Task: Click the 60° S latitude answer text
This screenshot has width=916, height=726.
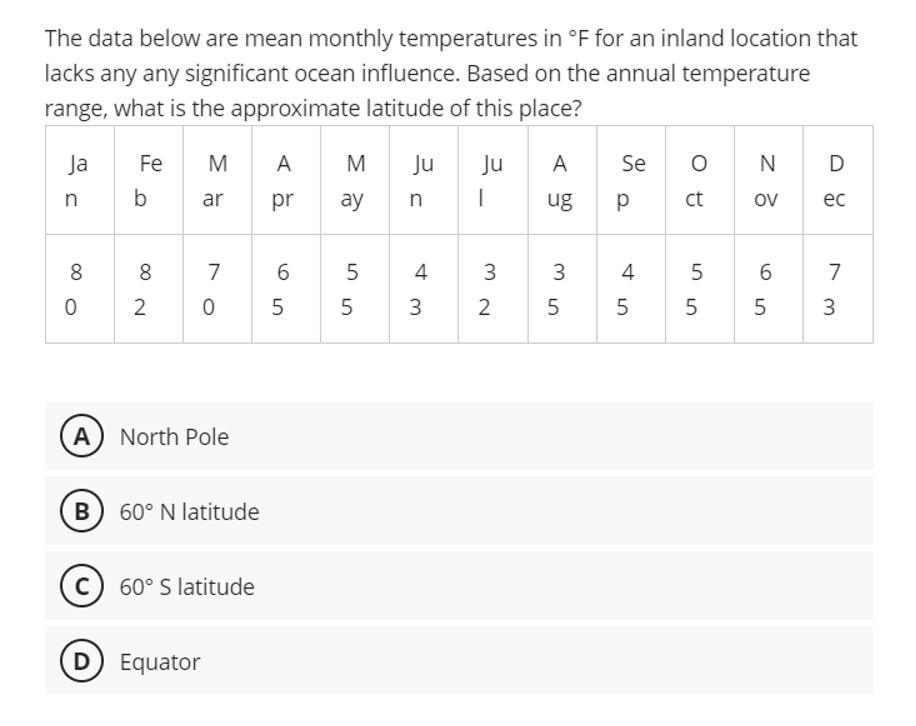Action: click(187, 586)
